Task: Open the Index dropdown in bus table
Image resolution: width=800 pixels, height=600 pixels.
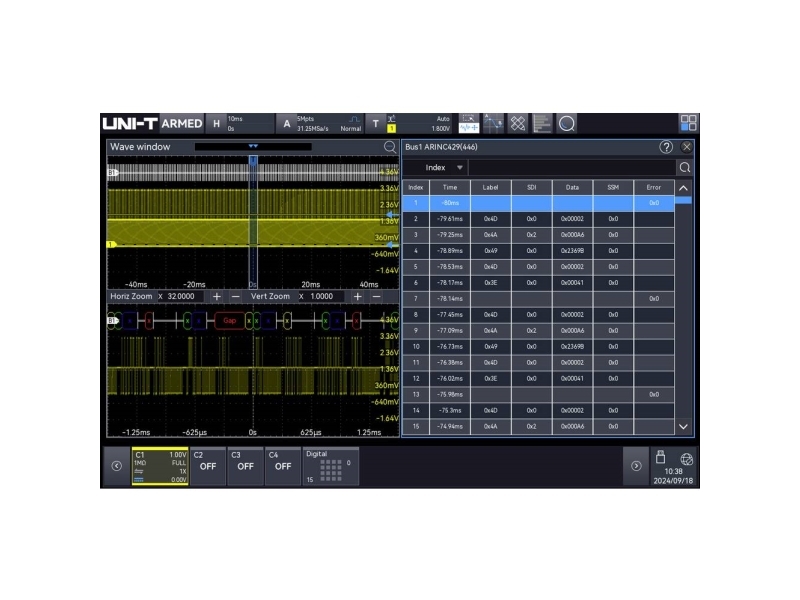Action: tap(444, 168)
